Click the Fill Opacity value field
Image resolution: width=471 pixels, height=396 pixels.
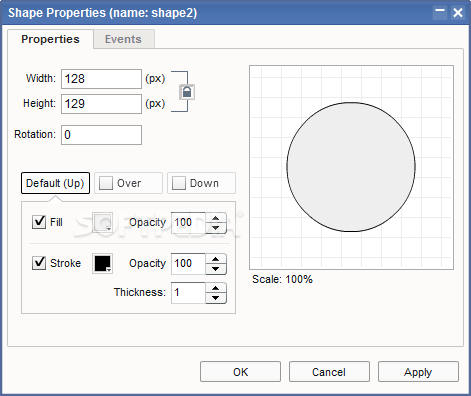(x=188, y=223)
